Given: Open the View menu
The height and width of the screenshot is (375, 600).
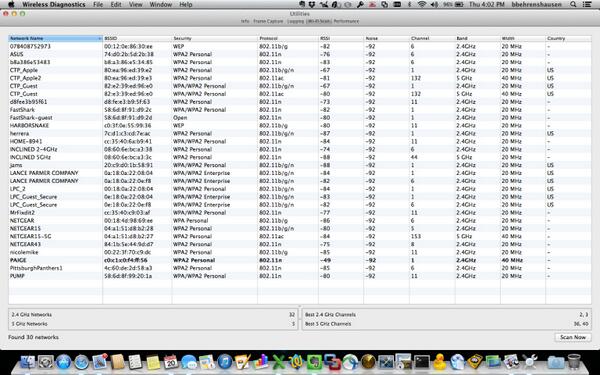Looking at the screenshot, I should [x=135, y=5].
